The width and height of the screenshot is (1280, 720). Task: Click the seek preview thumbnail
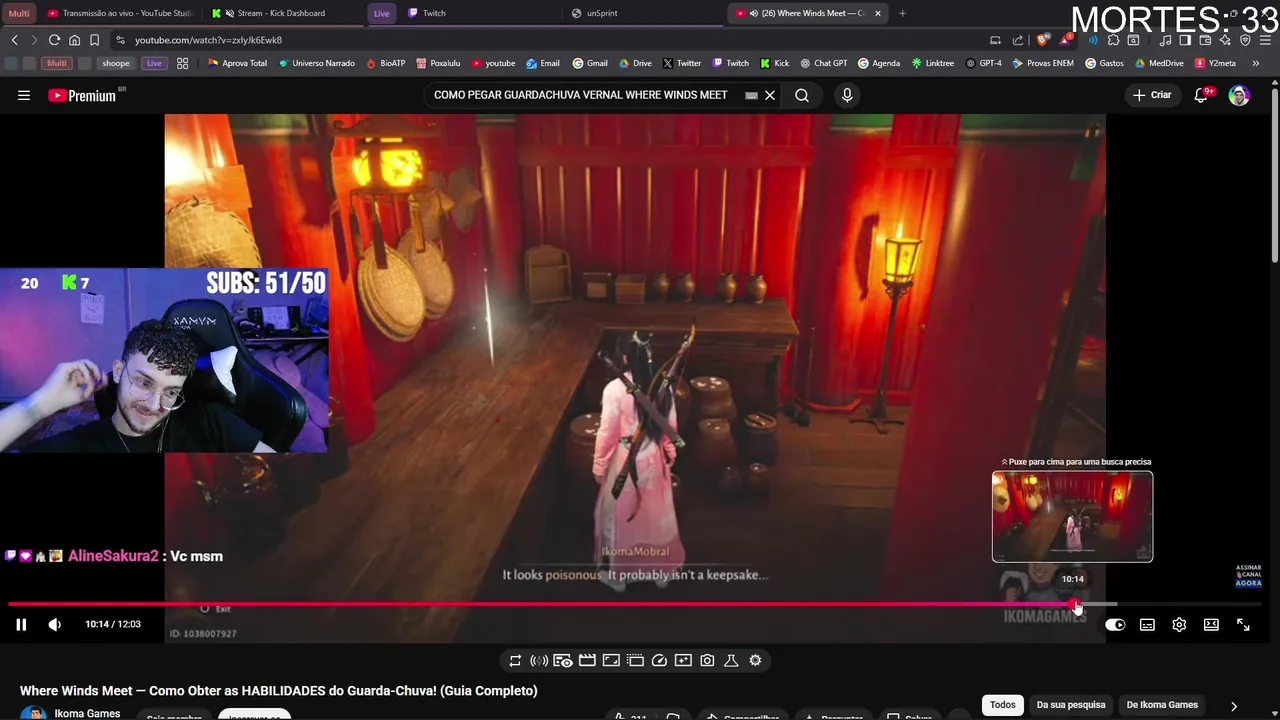pyautogui.click(x=1072, y=517)
